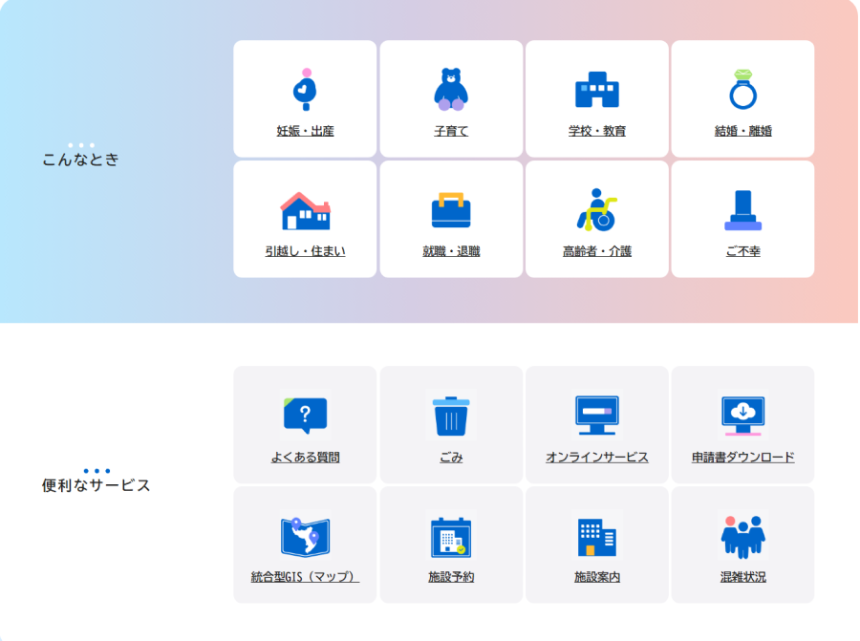
Task: Click the teddy bear icon for 子育て
Action: [x=451, y=89]
